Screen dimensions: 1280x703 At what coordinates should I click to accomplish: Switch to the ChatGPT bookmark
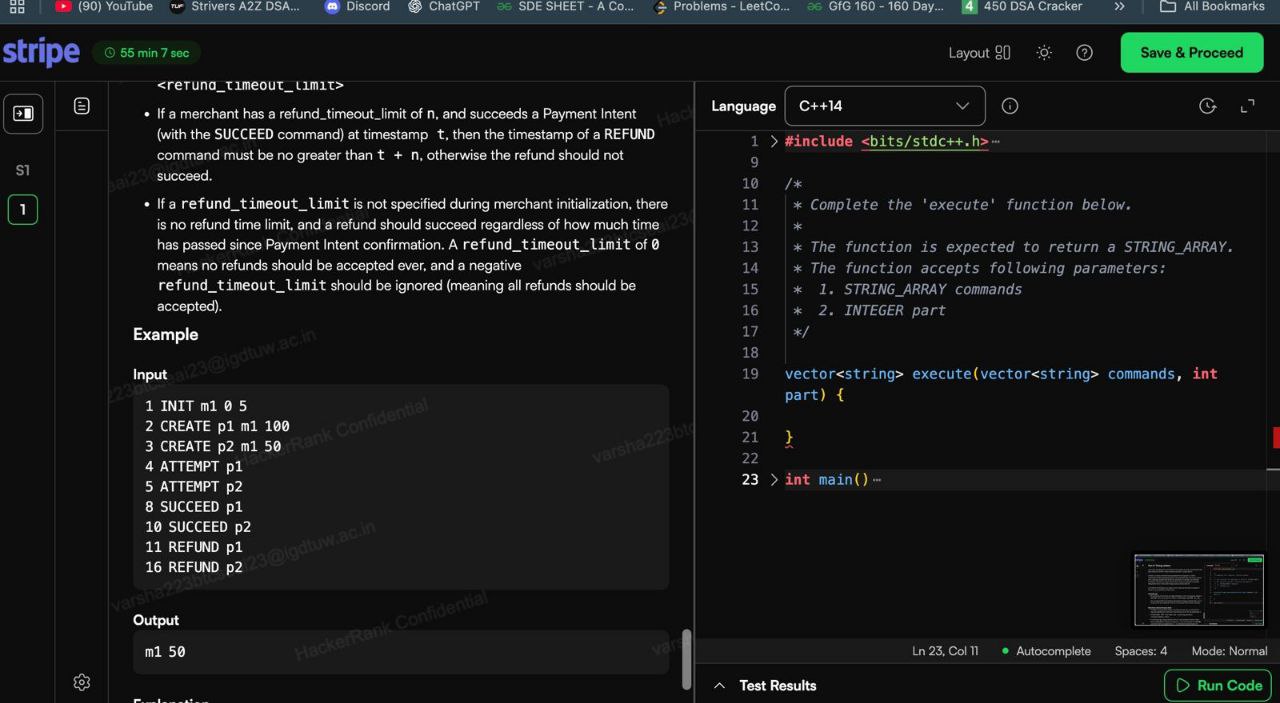444,7
